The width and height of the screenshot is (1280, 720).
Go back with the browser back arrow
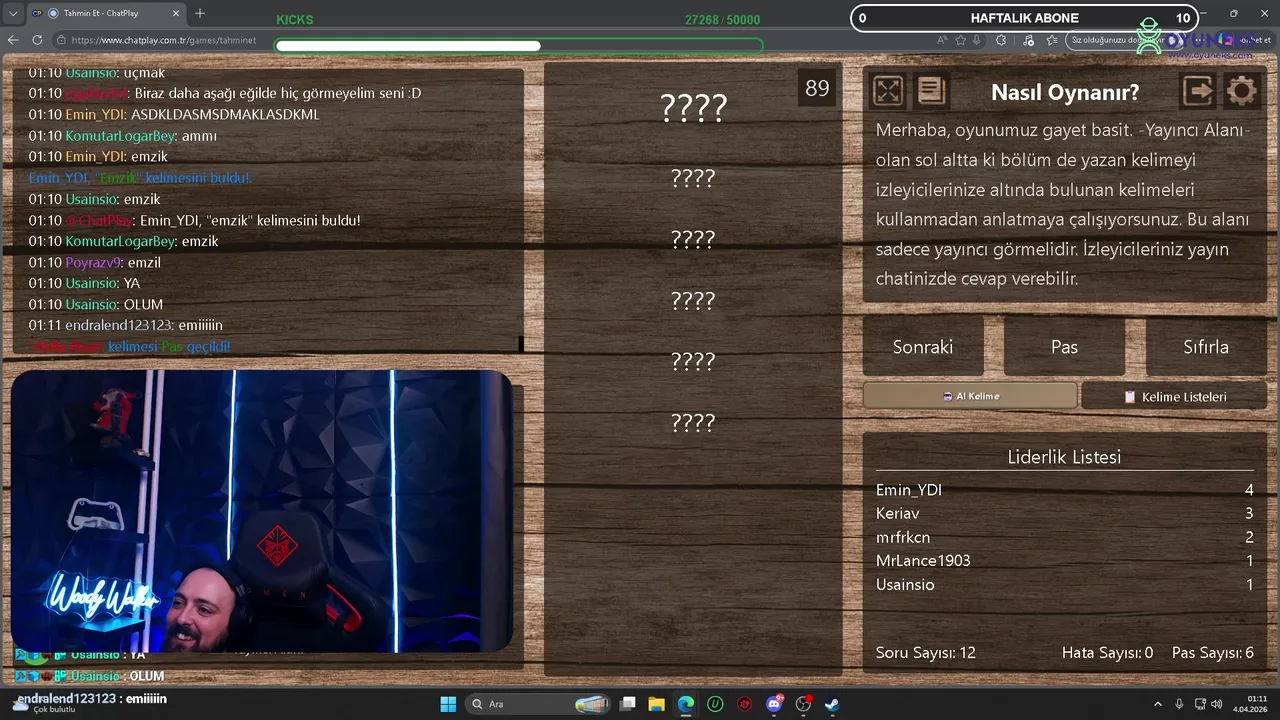(x=13, y=40)
